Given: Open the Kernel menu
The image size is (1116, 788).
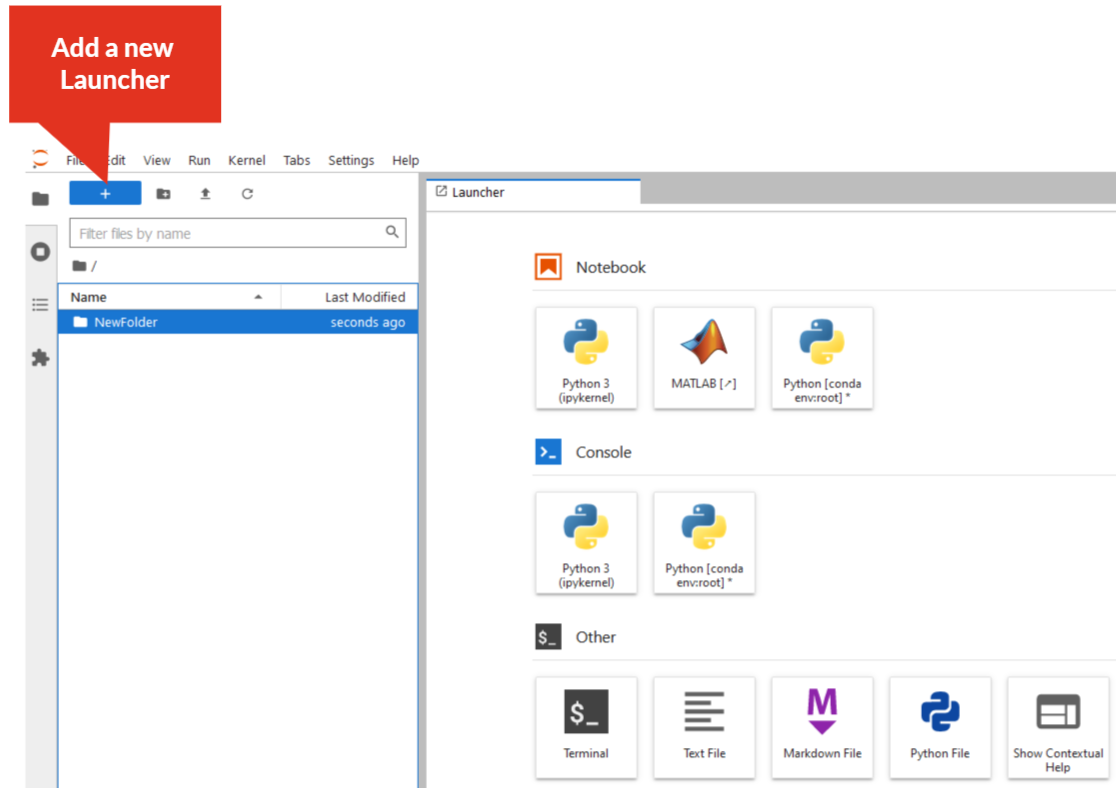Looking at the screenshot, I should coord(246,160).
